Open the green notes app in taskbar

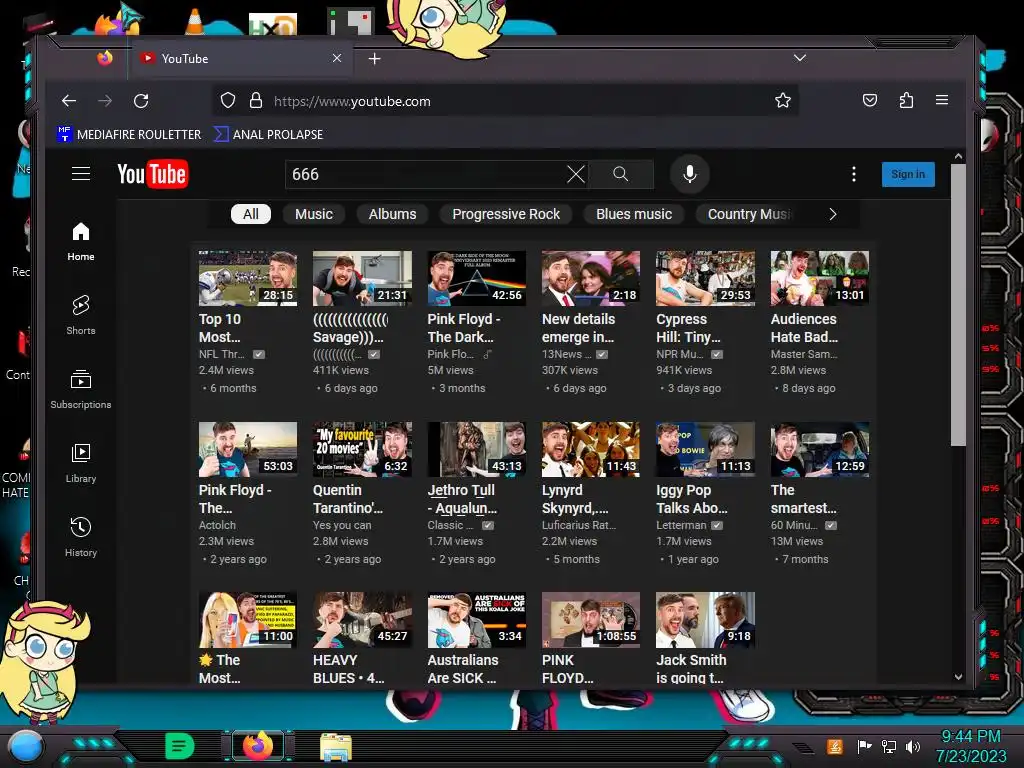tap(180, 746)
